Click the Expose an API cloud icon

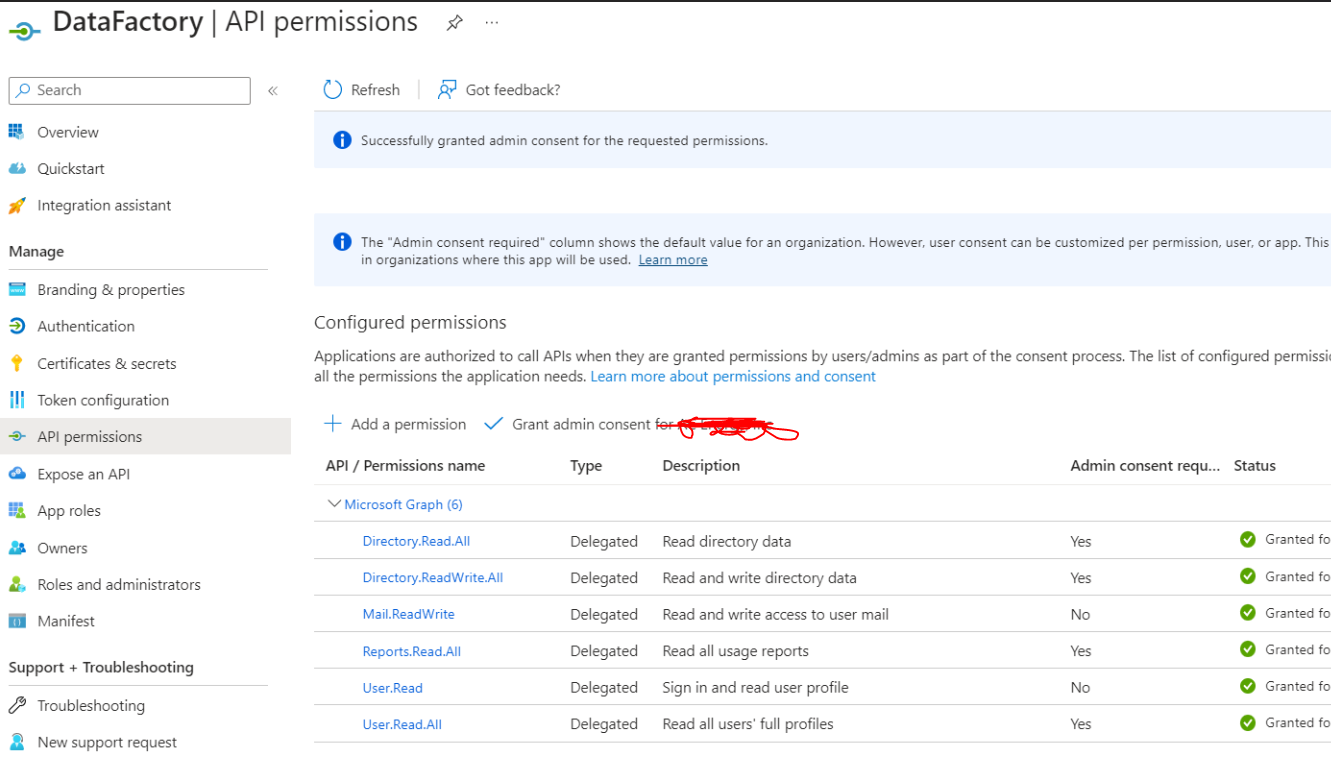(17, 474)
